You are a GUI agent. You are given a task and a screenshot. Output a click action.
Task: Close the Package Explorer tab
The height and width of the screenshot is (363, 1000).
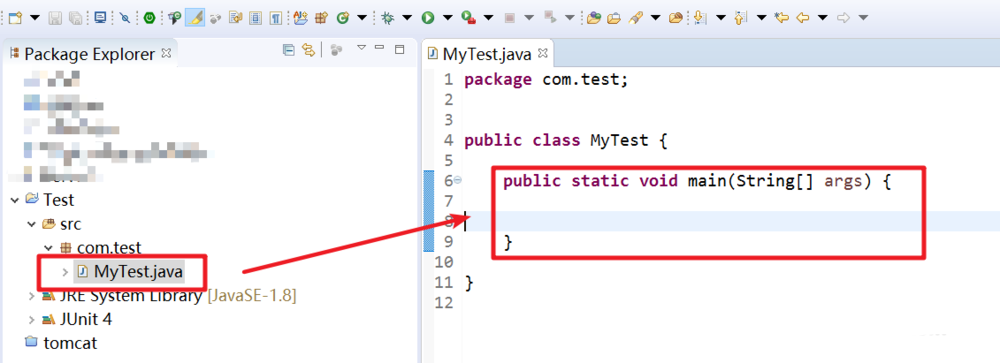pyautogui.click(x=166, y=53)
